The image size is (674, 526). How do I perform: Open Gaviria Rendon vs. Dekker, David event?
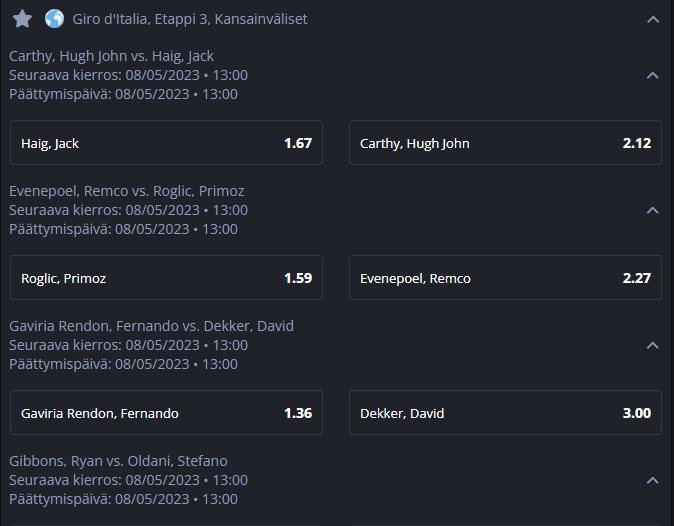point(151,326)
